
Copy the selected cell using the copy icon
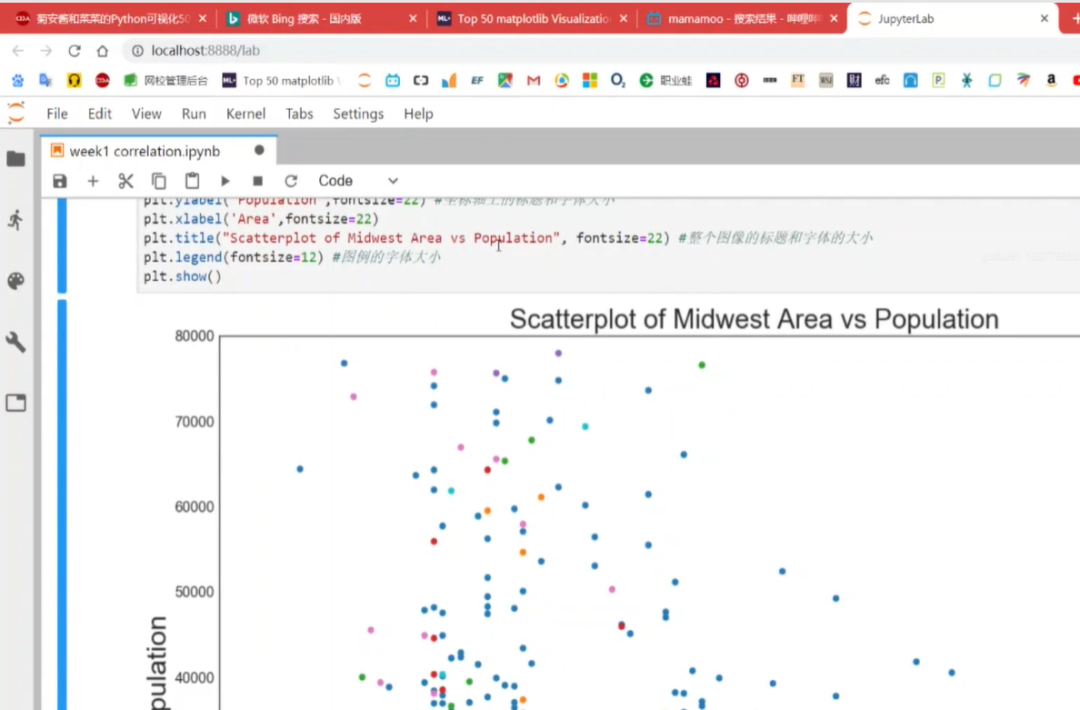[x=159, y=181]
